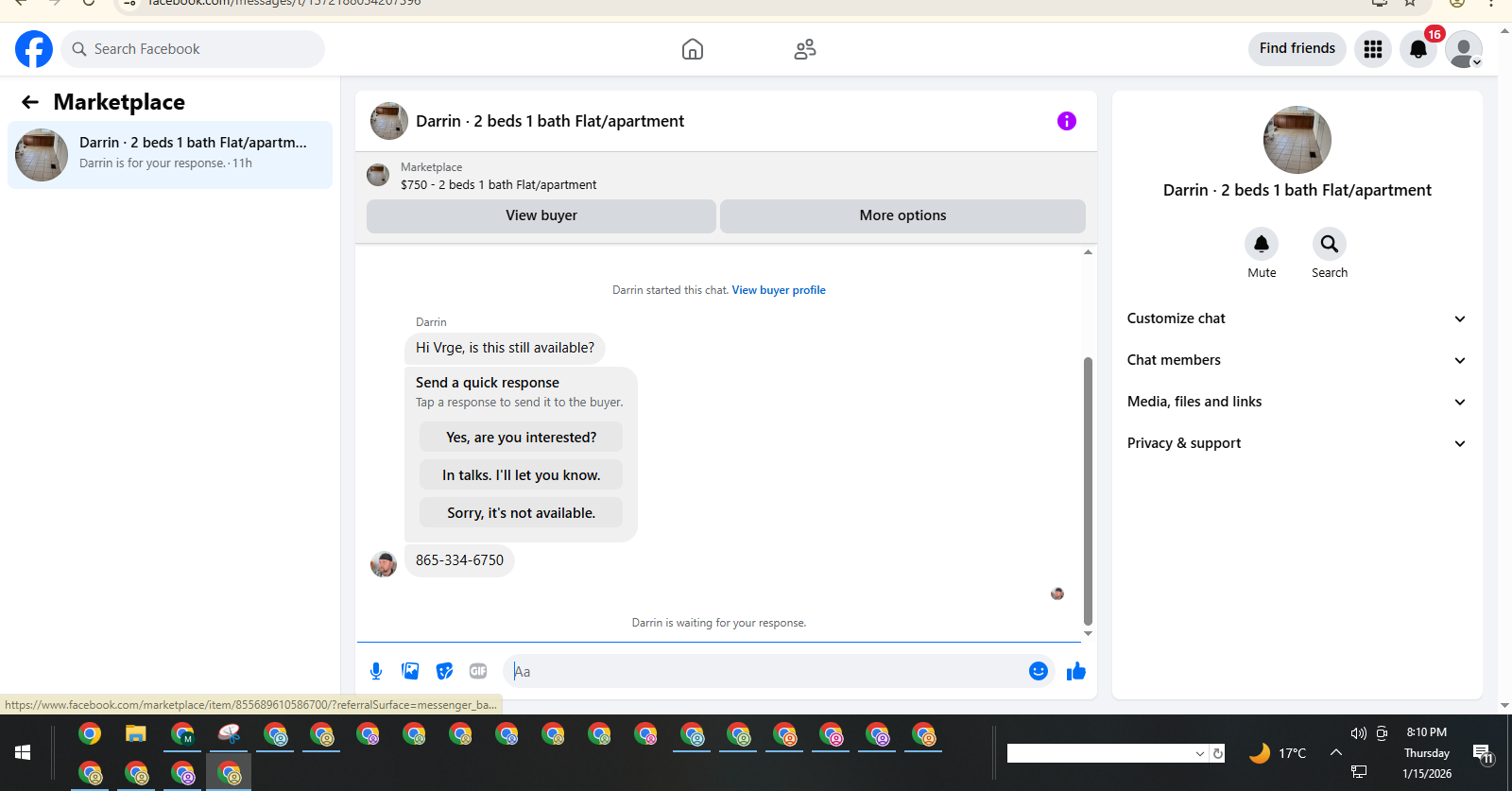This screenshot has width=1512, height=791.
Task: Open the notifications bell with badge 16
Action: (1418, 49)
